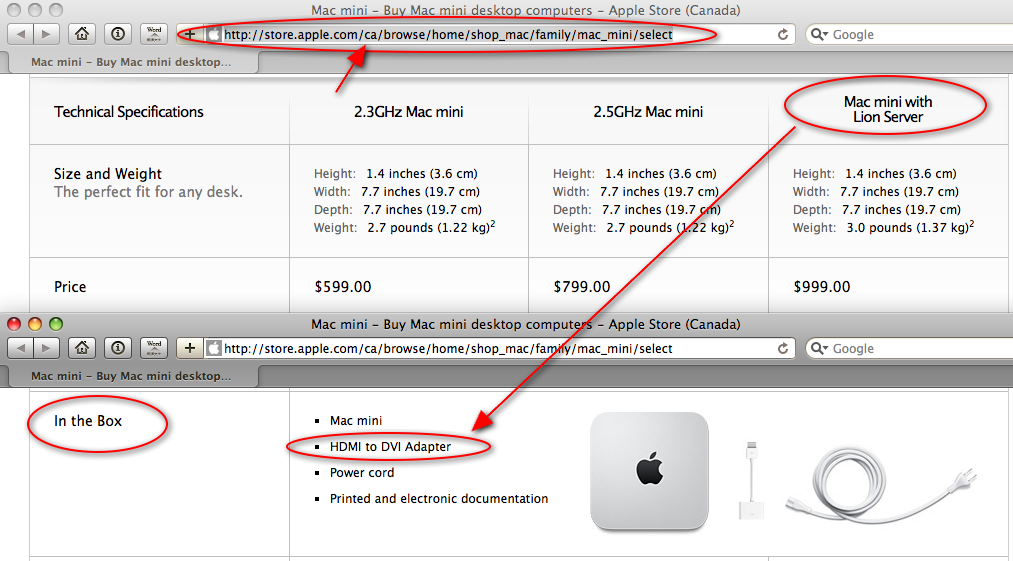Viewport: 1013px width, 561px height.
Task: Click the Apple favicon in front window address bar
Action: pos(214,348)
